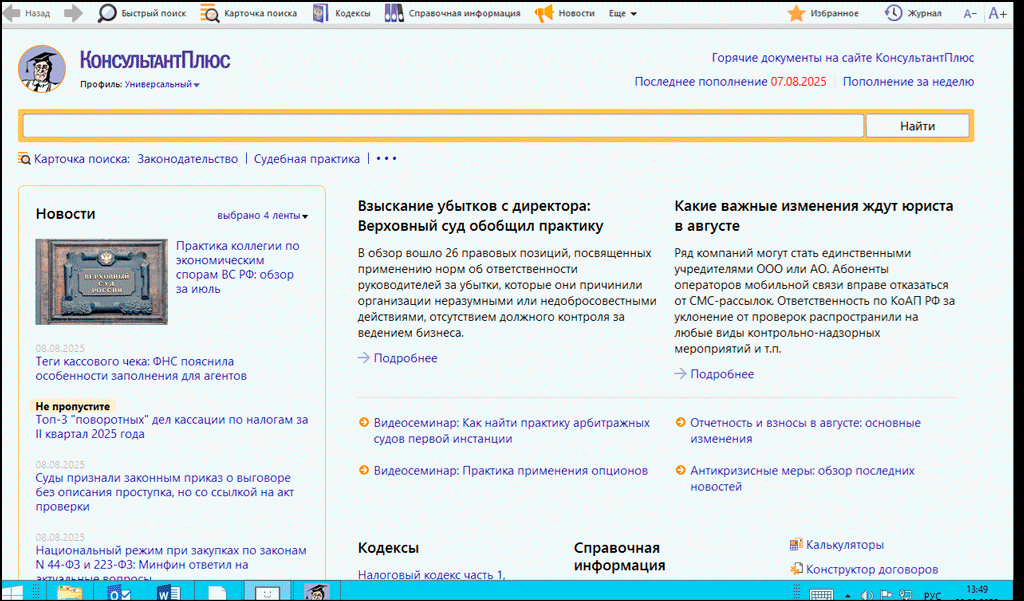This screenshot has width=1024, height=601.
Task: Open File Explorer from the taskbar
Action: point(70,593)
